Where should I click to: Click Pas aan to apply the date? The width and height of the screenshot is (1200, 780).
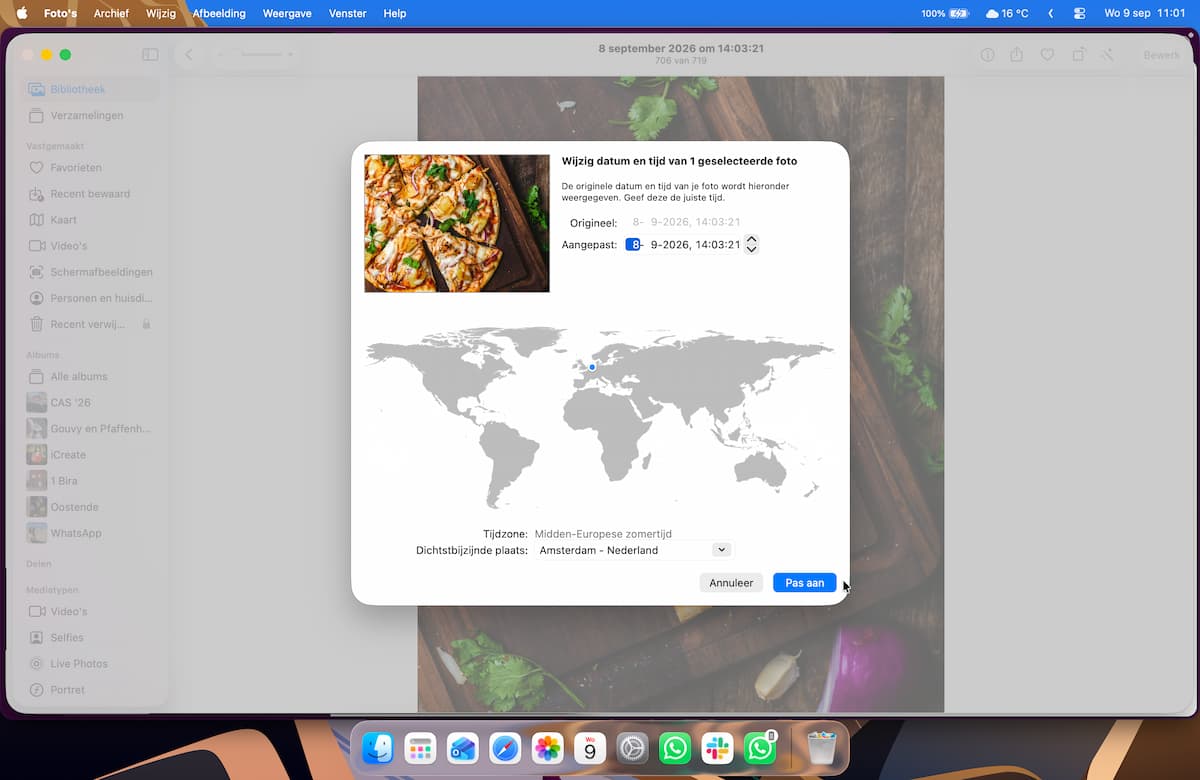click(804, 582)
